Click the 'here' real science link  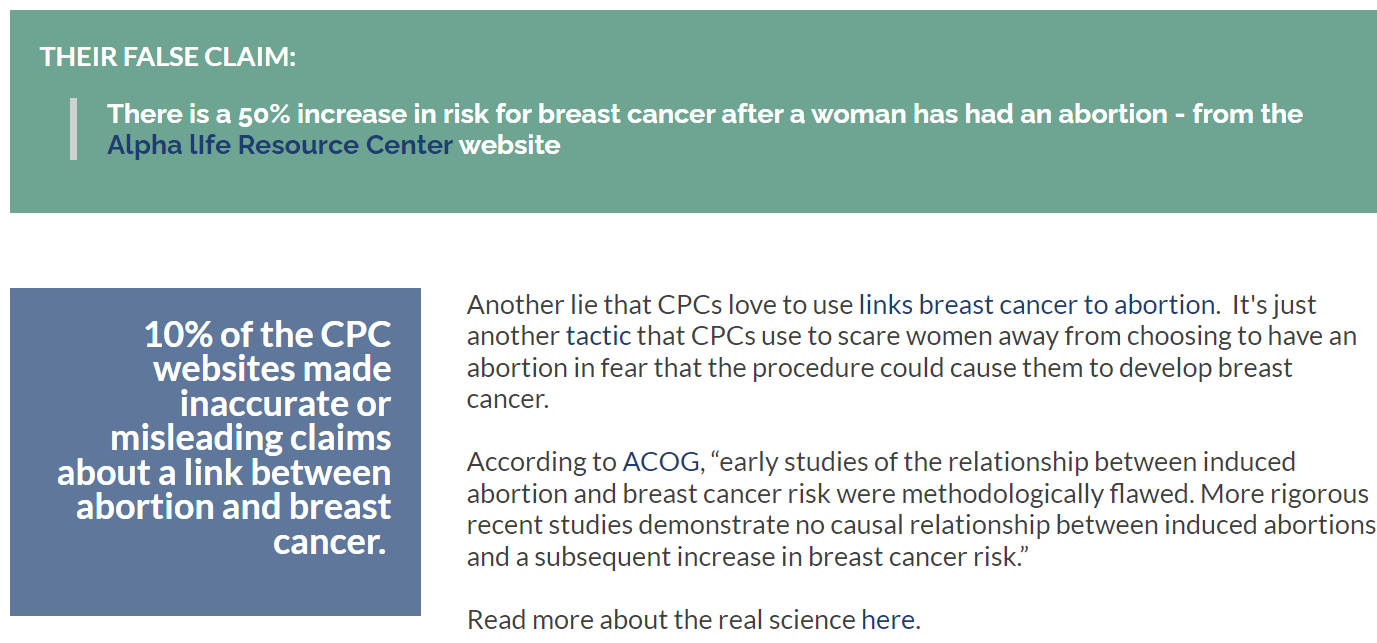pyautogui.click(x=887, y=620)
